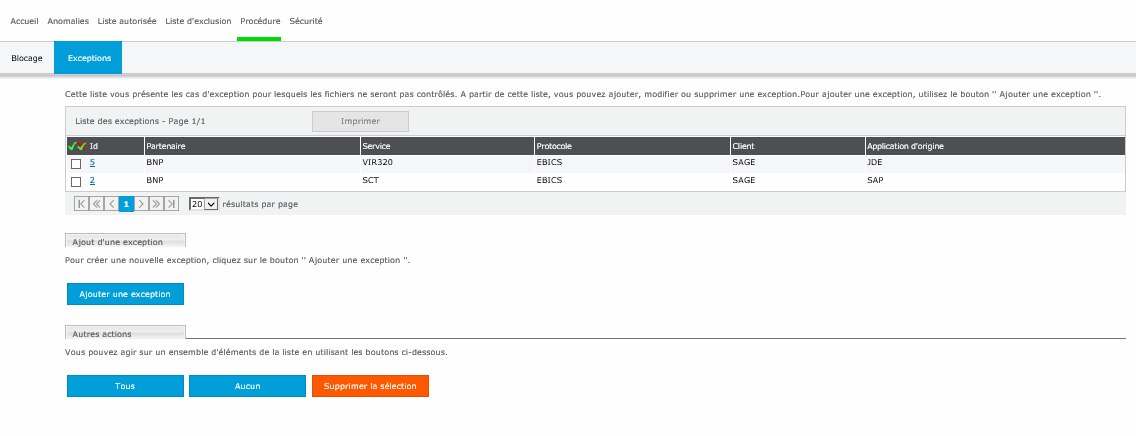Screen dimensions: 1136x436
Task: Click the double-left rewind pagination arrow
Action: coord(97,204)
